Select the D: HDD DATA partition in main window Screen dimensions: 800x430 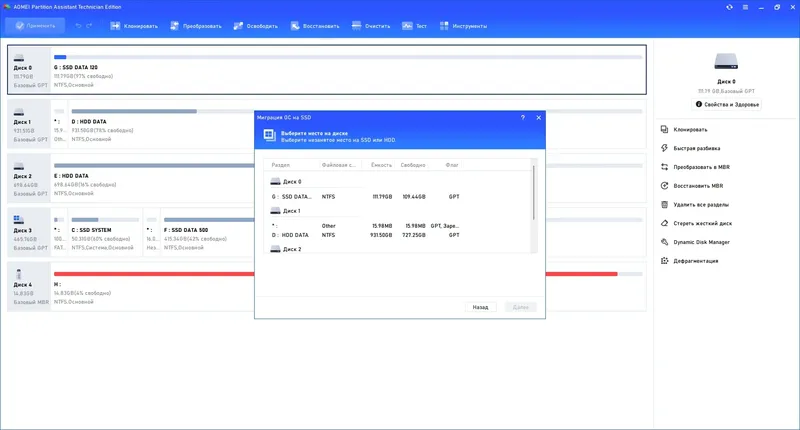point(162,125)
